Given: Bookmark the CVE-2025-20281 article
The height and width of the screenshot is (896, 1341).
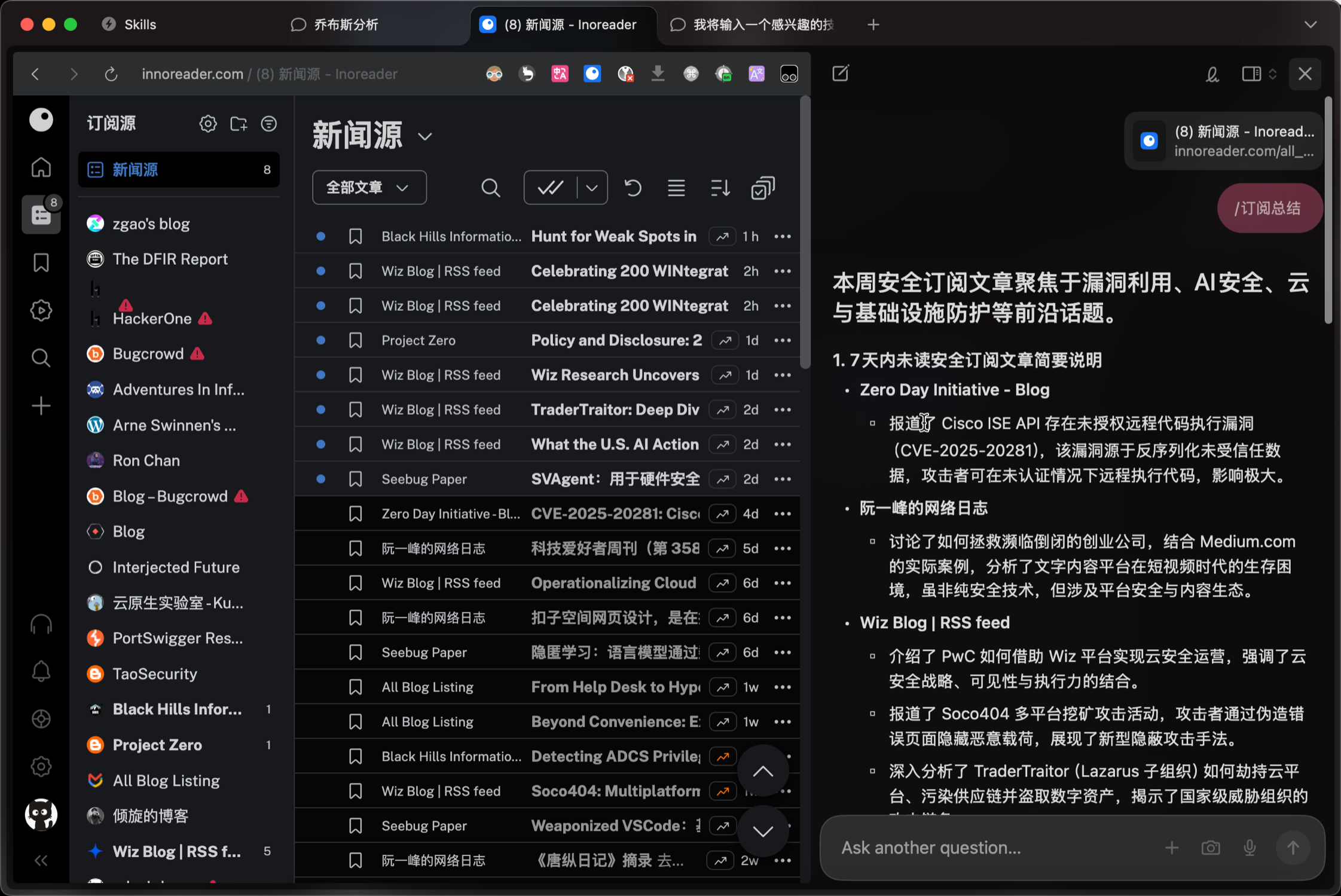Looking at the screenshot, I should click(x=356, y=514).
